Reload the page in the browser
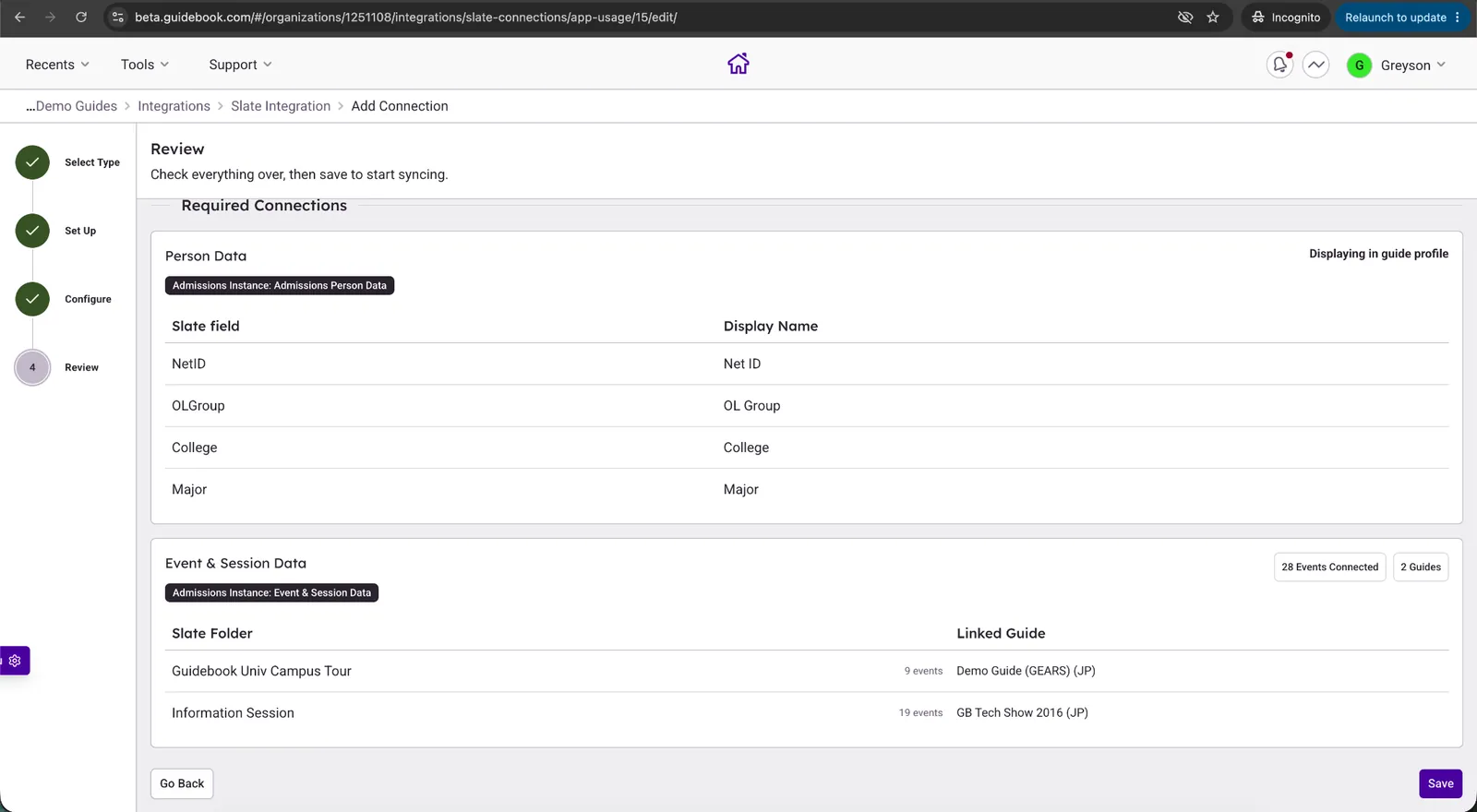The width and height of the screenshot is (1477, 812). (81, 18)
